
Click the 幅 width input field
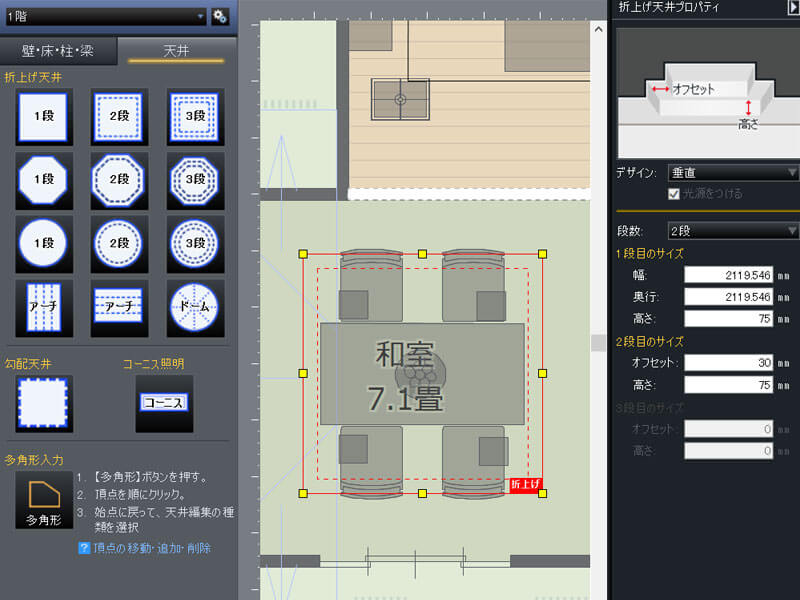[x=728, y=274]
